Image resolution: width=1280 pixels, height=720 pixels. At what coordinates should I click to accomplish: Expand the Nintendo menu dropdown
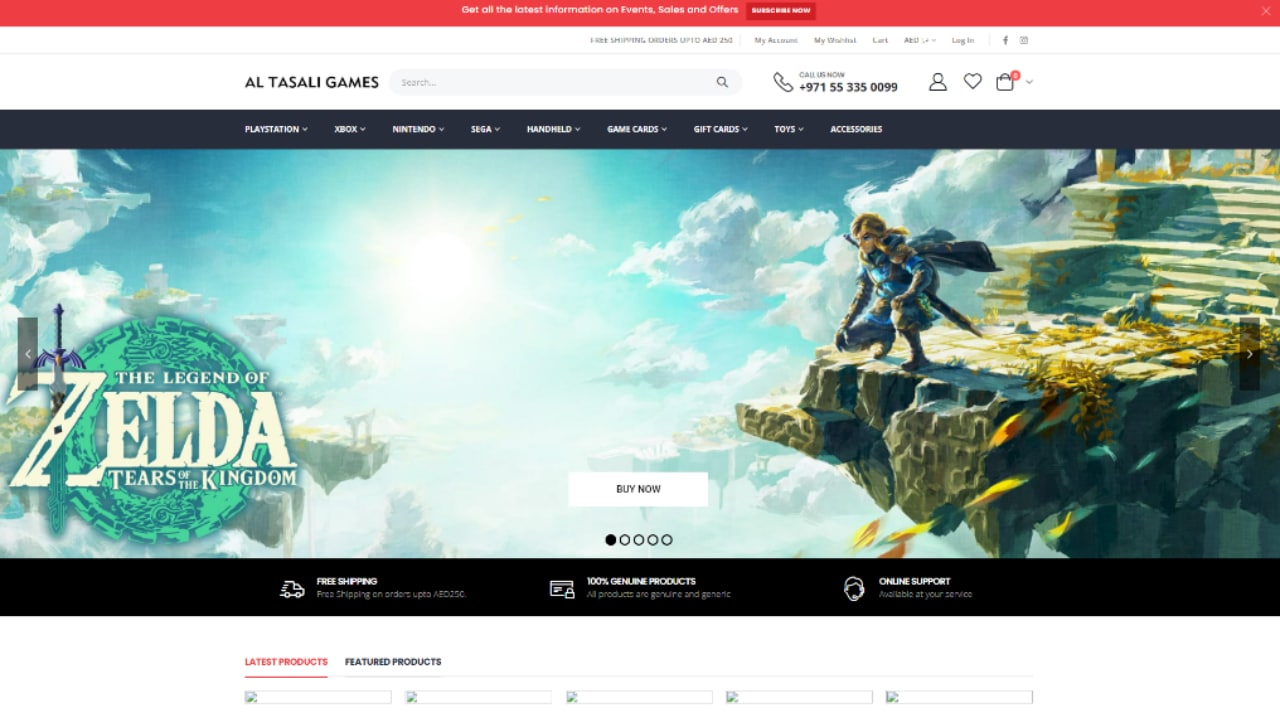tap(418, 129)
